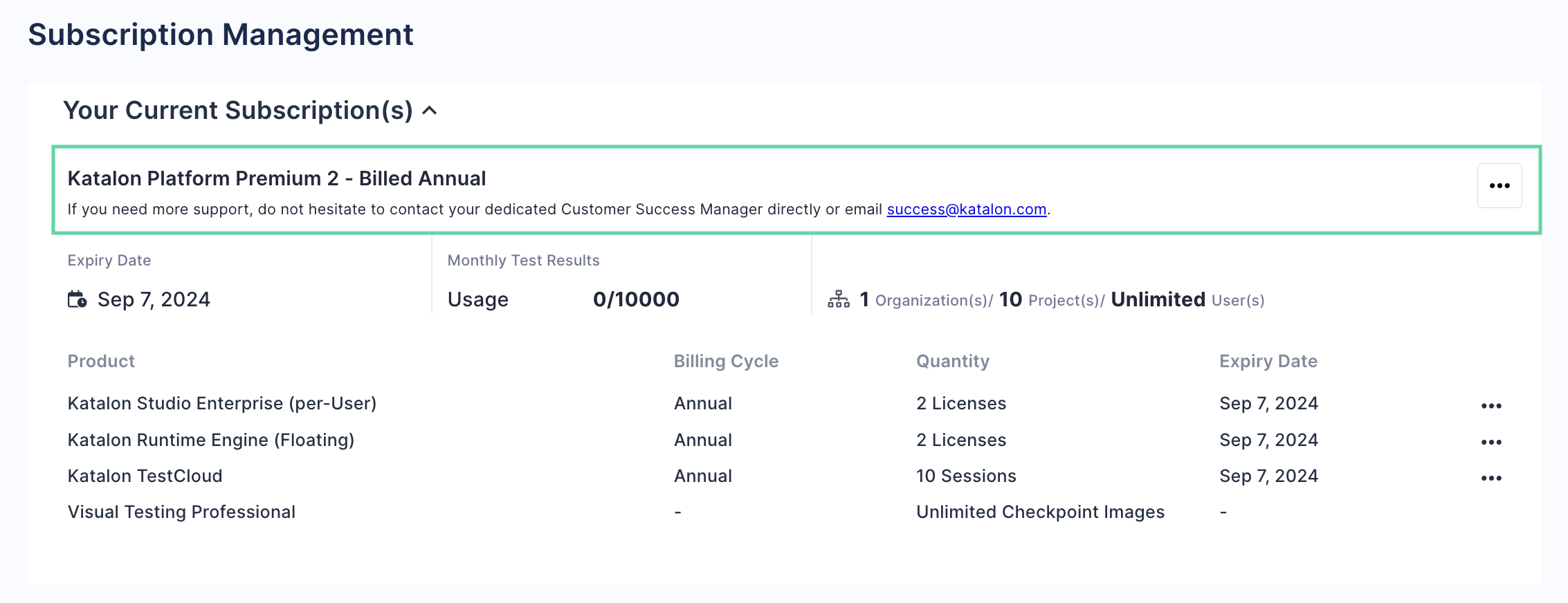Image resolution: width=1568 pixels, height=603 pixels.
Task: Click the 10 Sessions quantity cell
Action: point(966,476)
